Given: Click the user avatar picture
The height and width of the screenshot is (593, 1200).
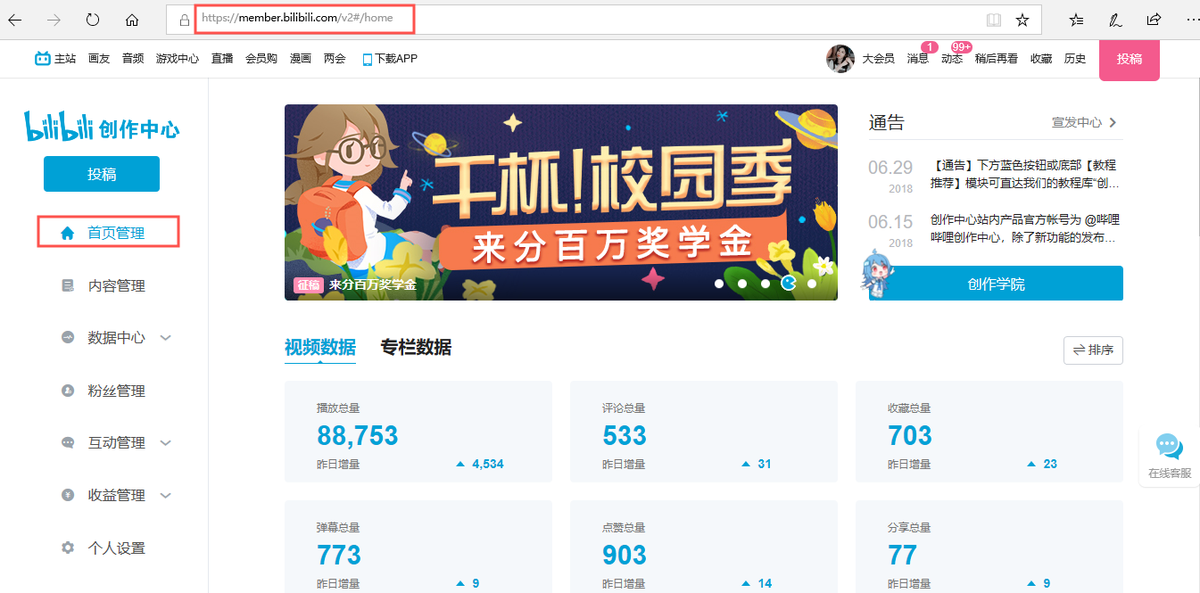Looking at the screenshot, I should click(x=840, y=59).
